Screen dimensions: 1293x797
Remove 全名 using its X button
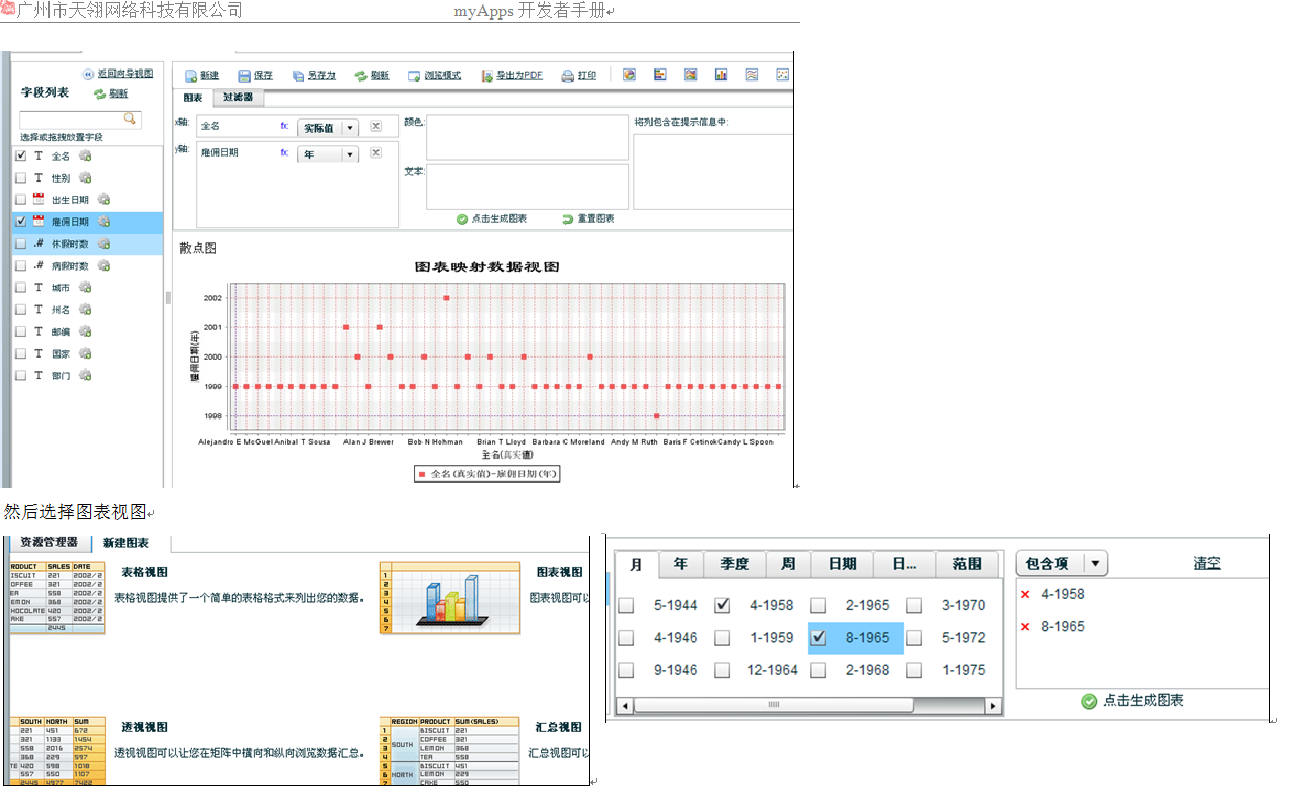pos(376,127)
